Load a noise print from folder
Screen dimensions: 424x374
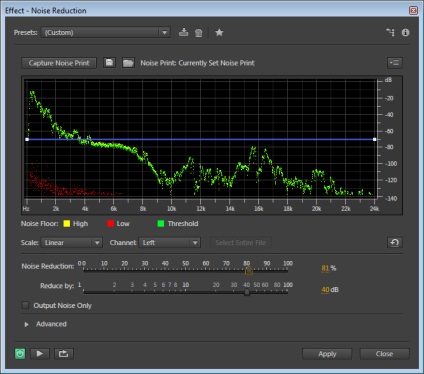128,63
